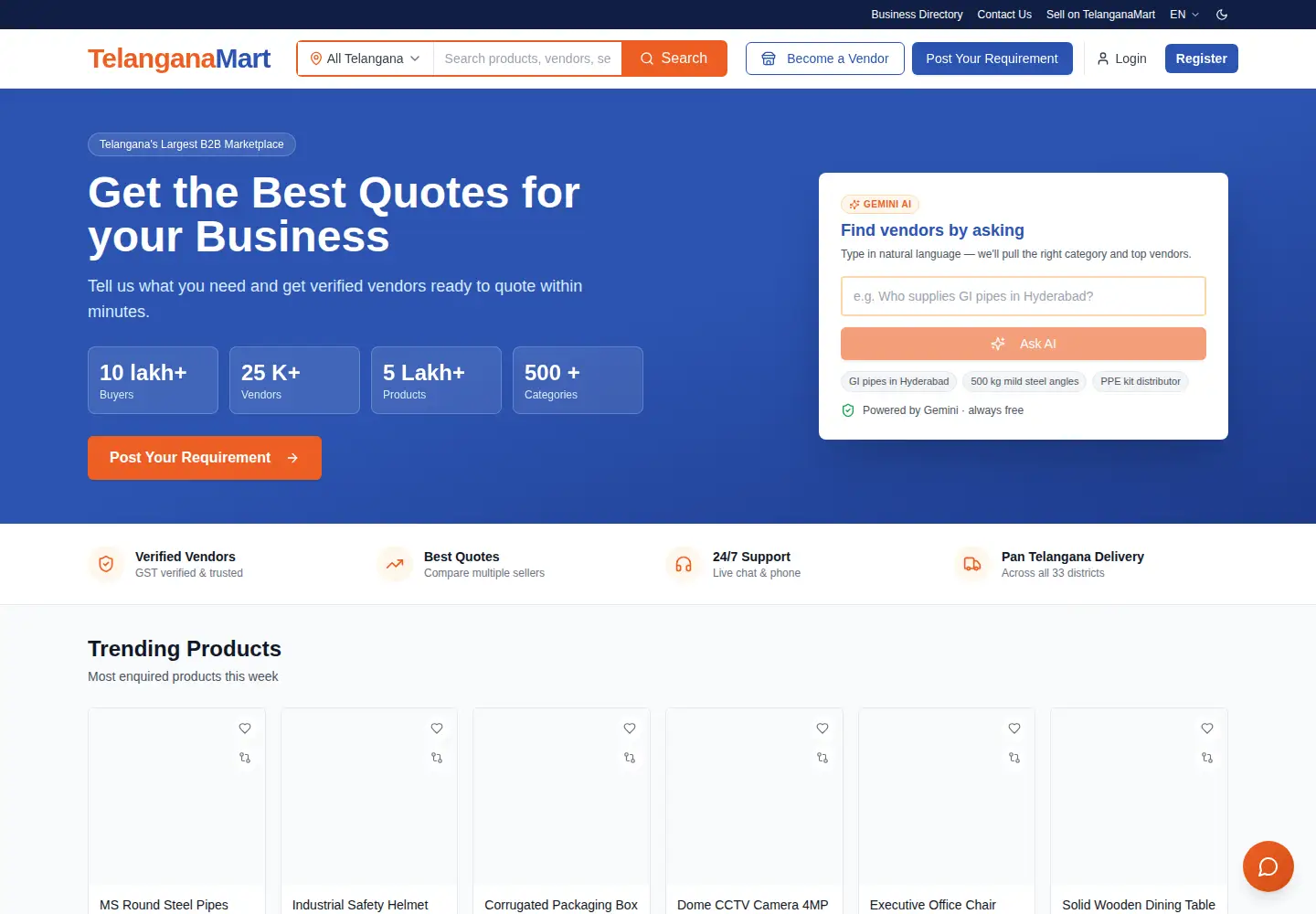Viewport: 1316px width, 914px height.
Task: Compare the MS Round Steel Pipes product
Action: (245, 758)
